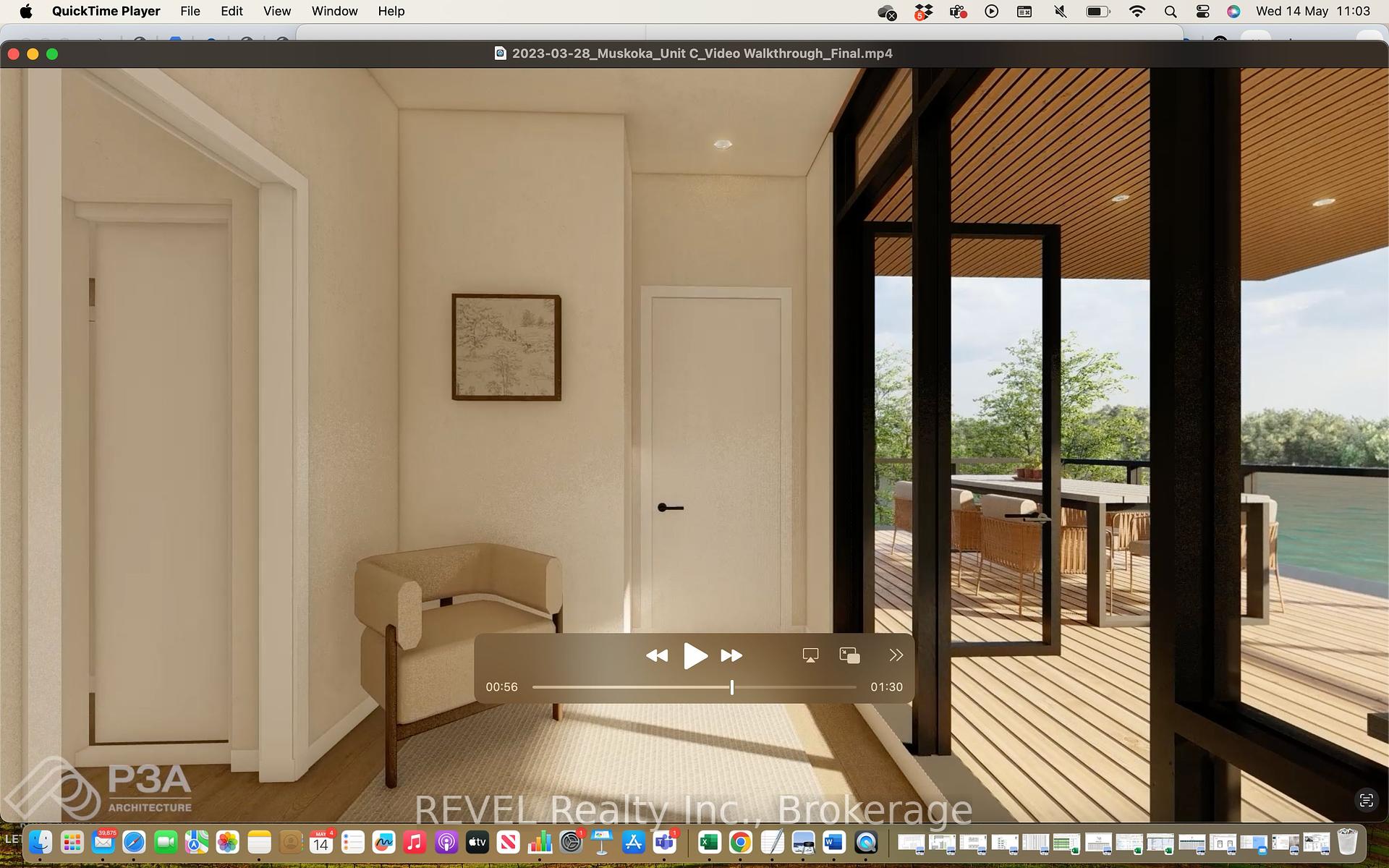The height and width of the screenshot is (868, 1389).
Task: Open Freeform from the dock
Action: [x=383, y=842]
